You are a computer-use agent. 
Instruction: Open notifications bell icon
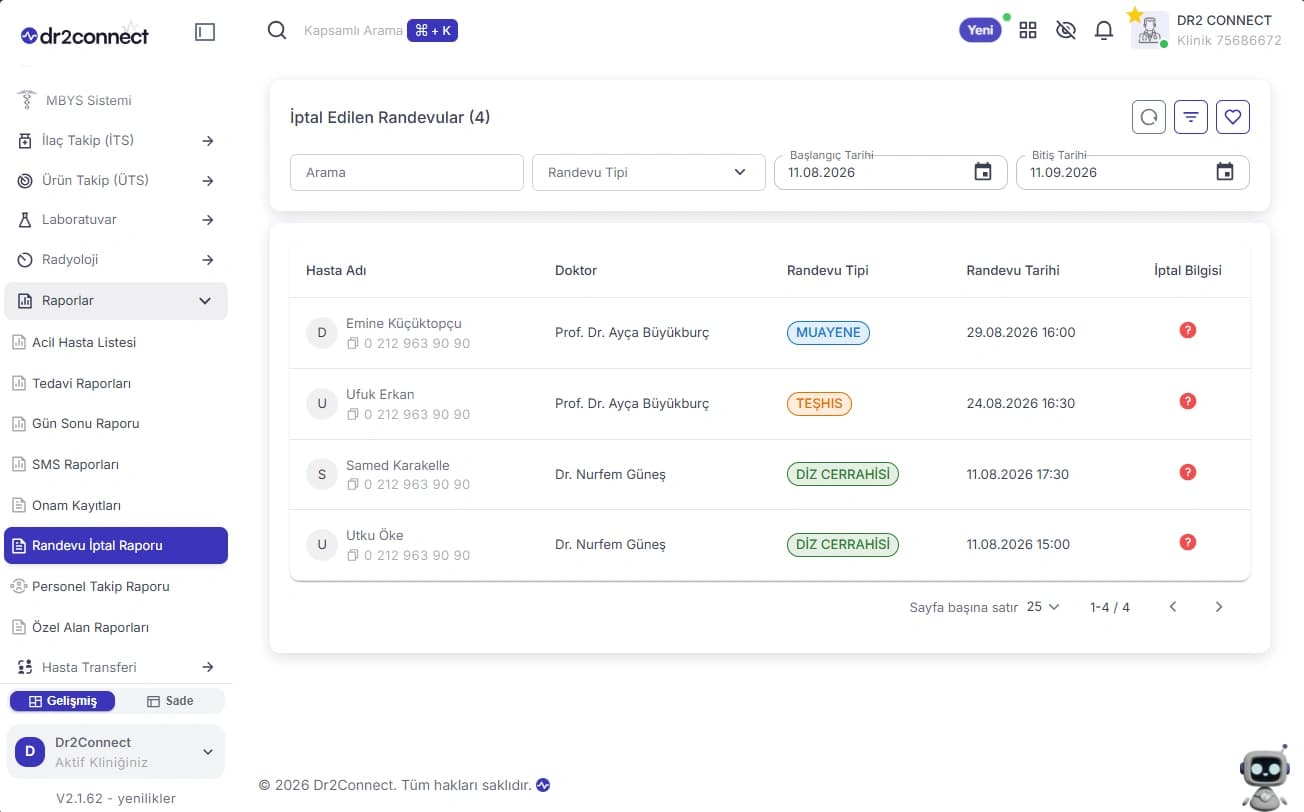coord(1104,30)
